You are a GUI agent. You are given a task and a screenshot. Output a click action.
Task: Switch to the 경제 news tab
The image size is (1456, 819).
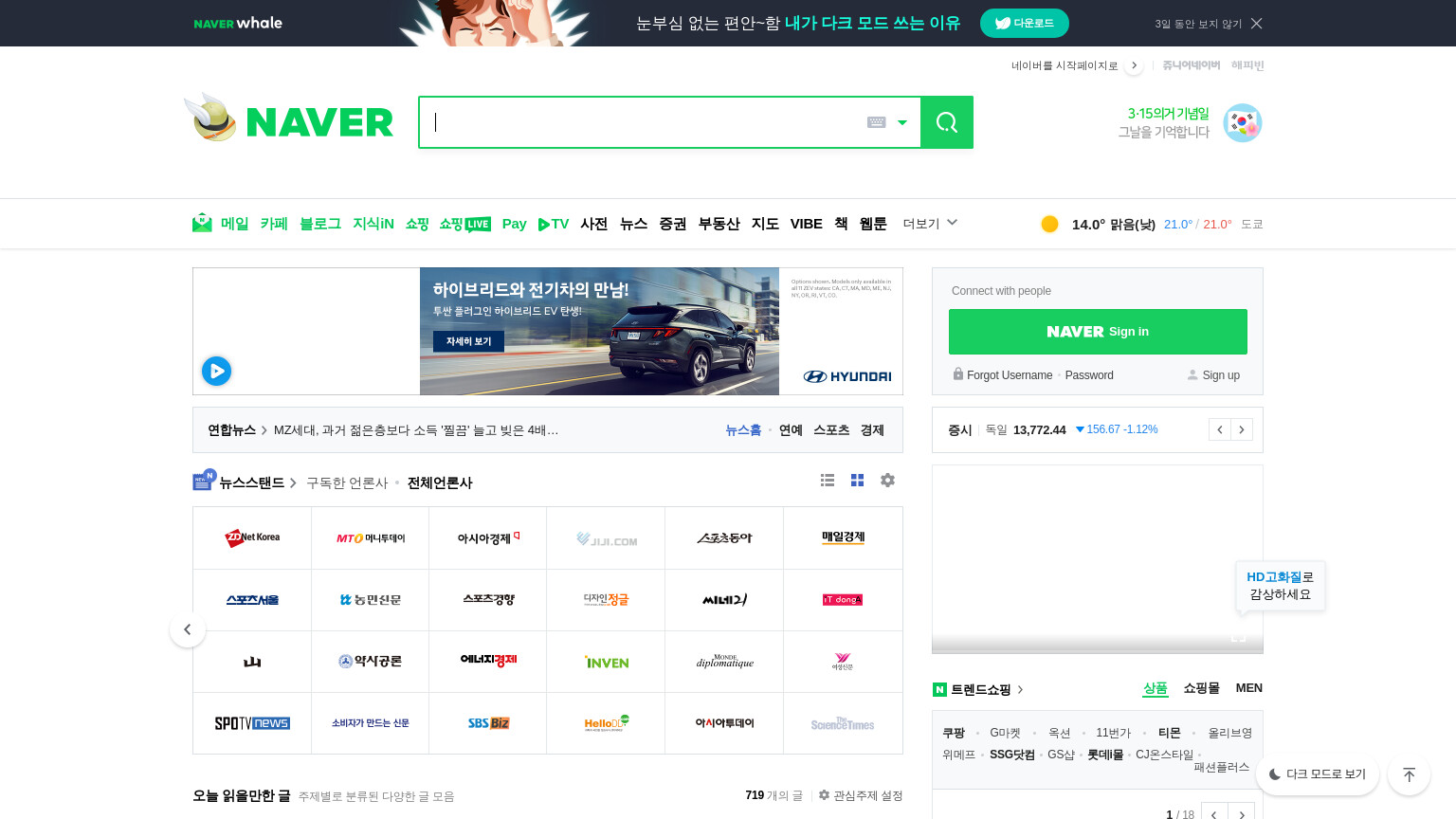coord(872,430)
